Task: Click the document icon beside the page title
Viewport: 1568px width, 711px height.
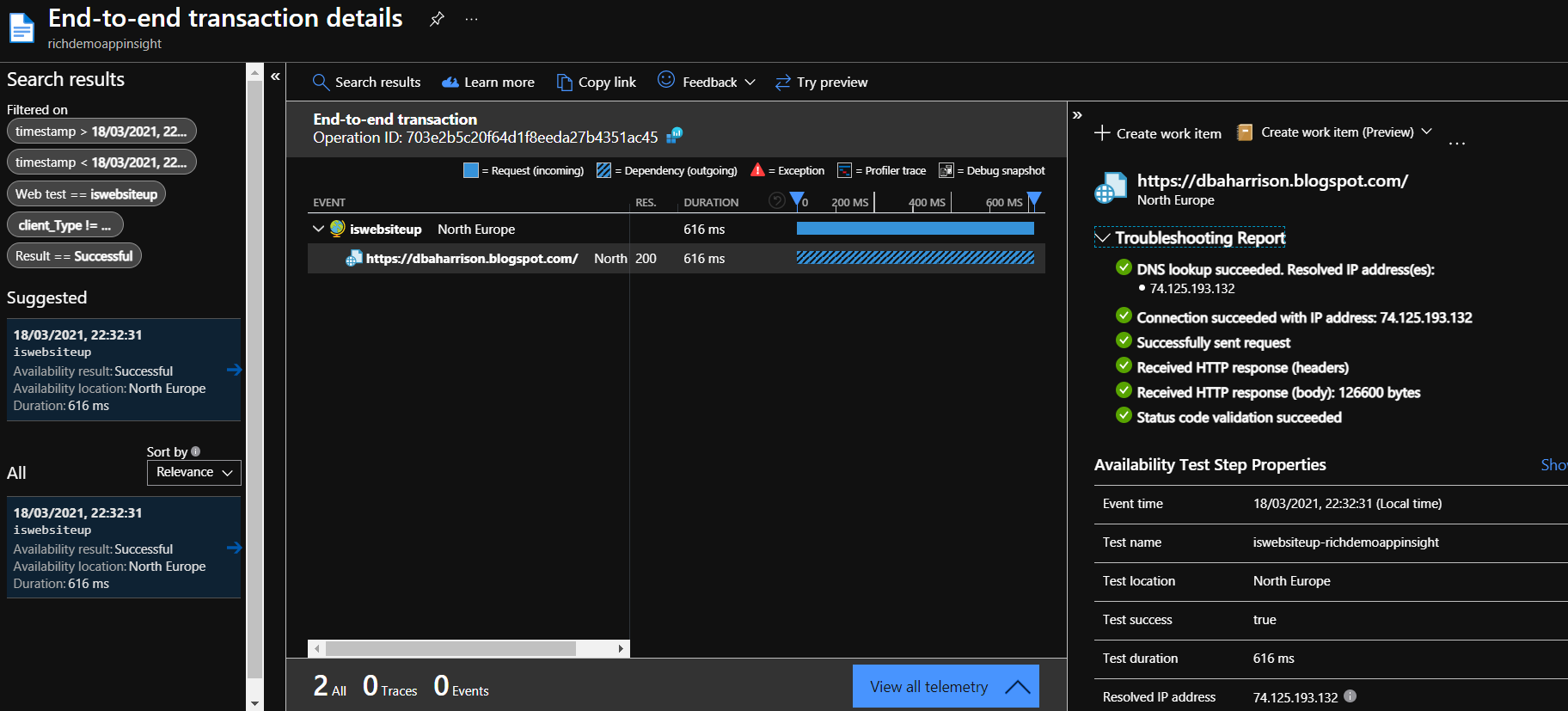Action: click(x=21, y=28)
